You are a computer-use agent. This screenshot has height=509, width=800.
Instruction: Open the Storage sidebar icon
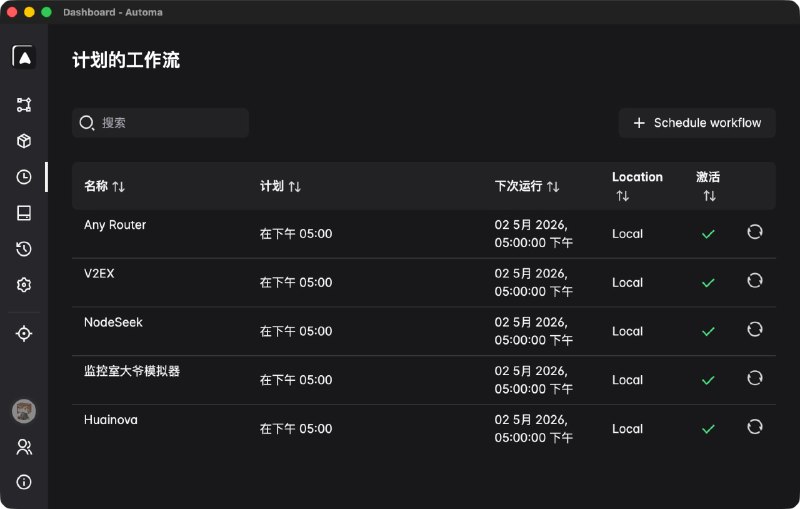click(x=23, y=213)
